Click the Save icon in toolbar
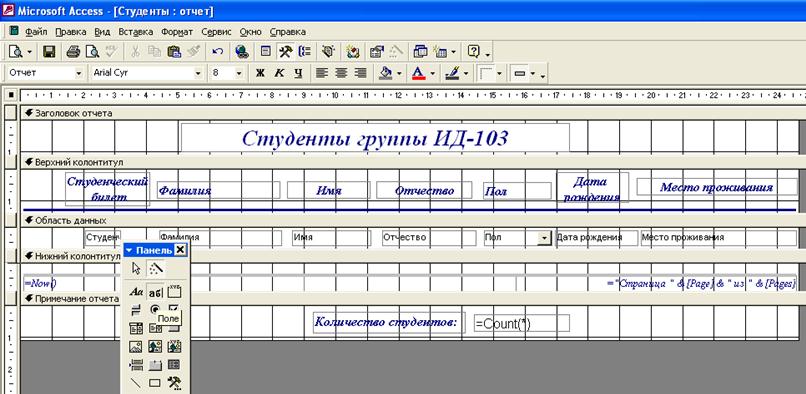 [x=49, y=51]
